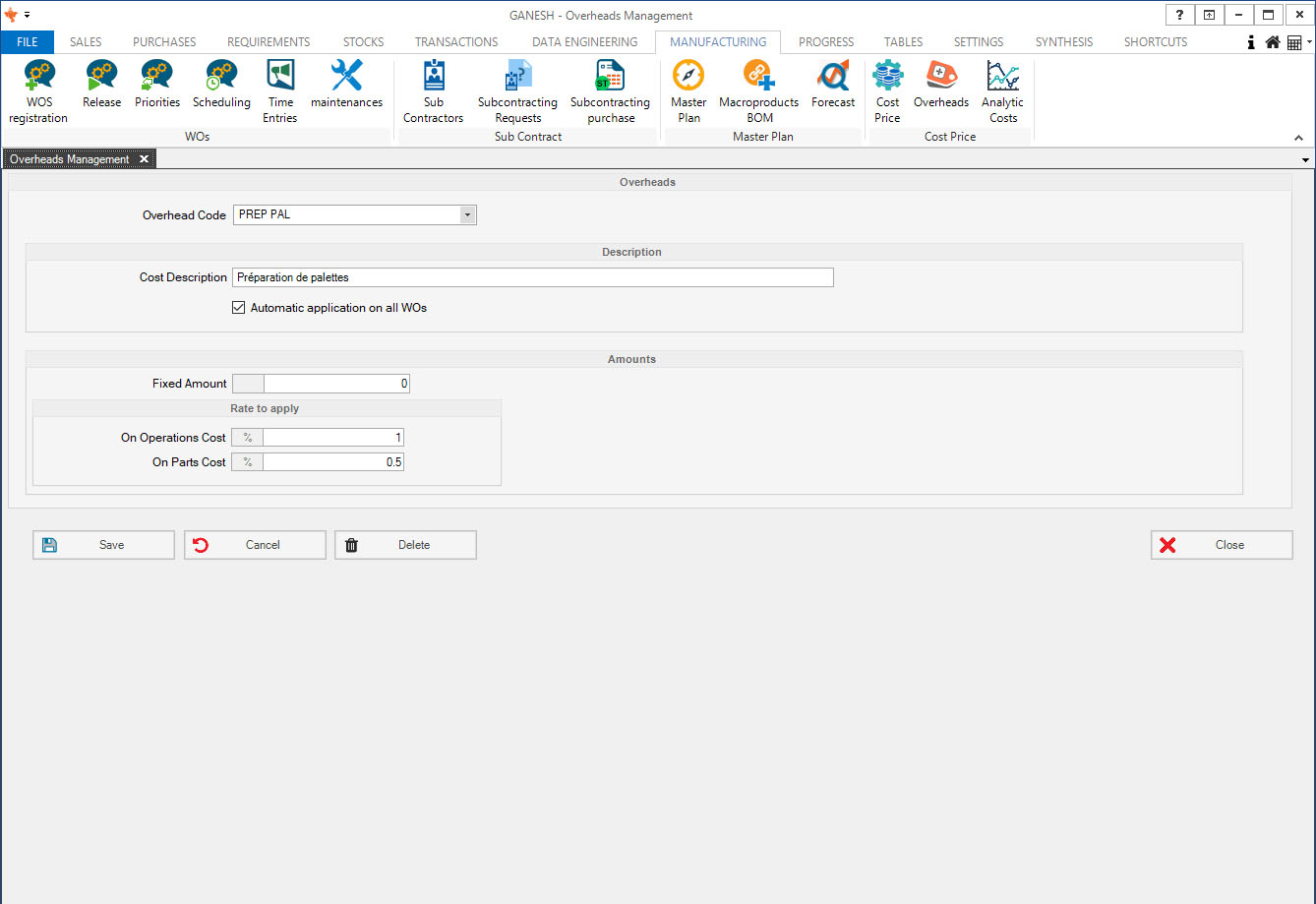Expand the Overhead Code dropdown

(x=467, y=214)
